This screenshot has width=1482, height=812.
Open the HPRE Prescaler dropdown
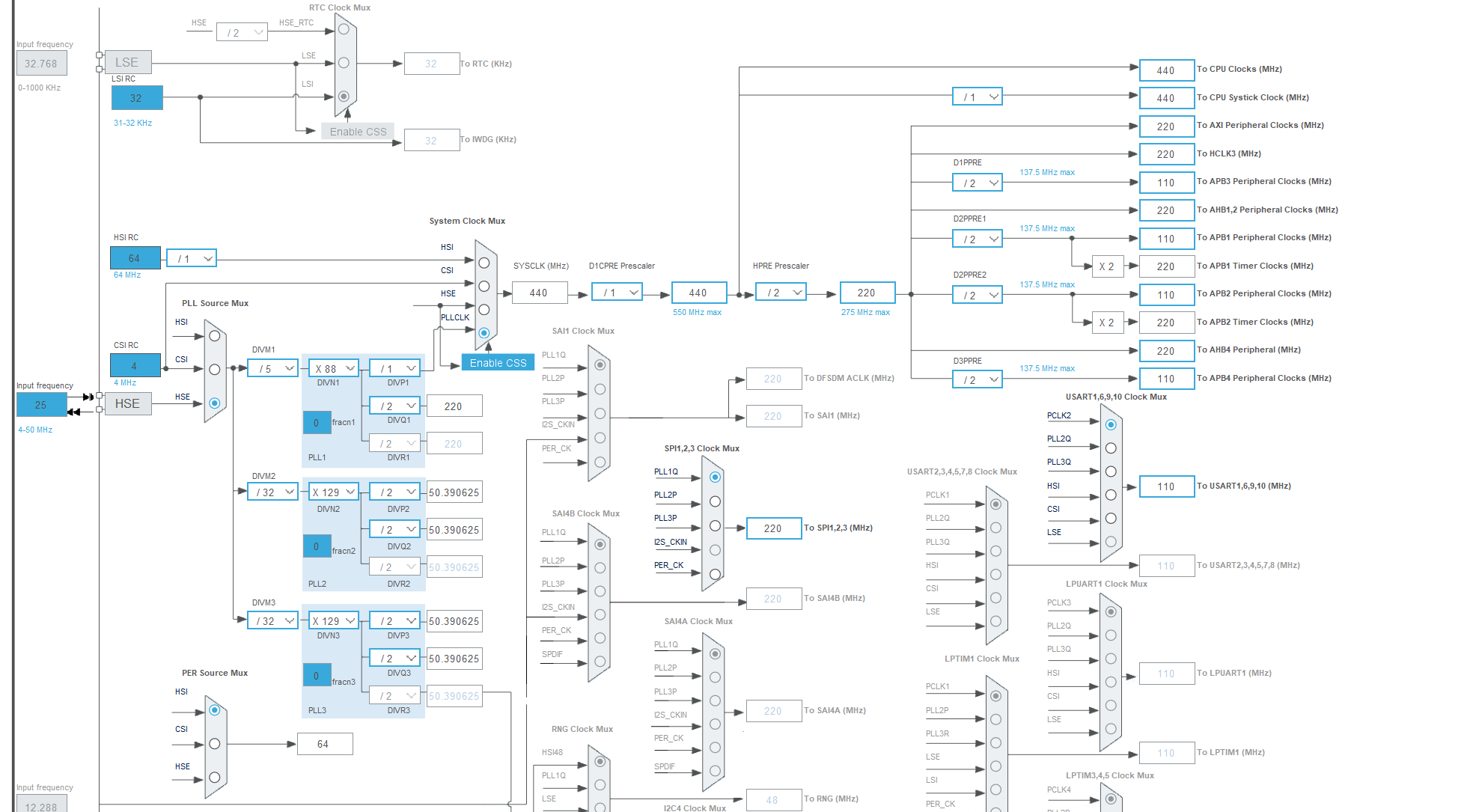[781, 292]
